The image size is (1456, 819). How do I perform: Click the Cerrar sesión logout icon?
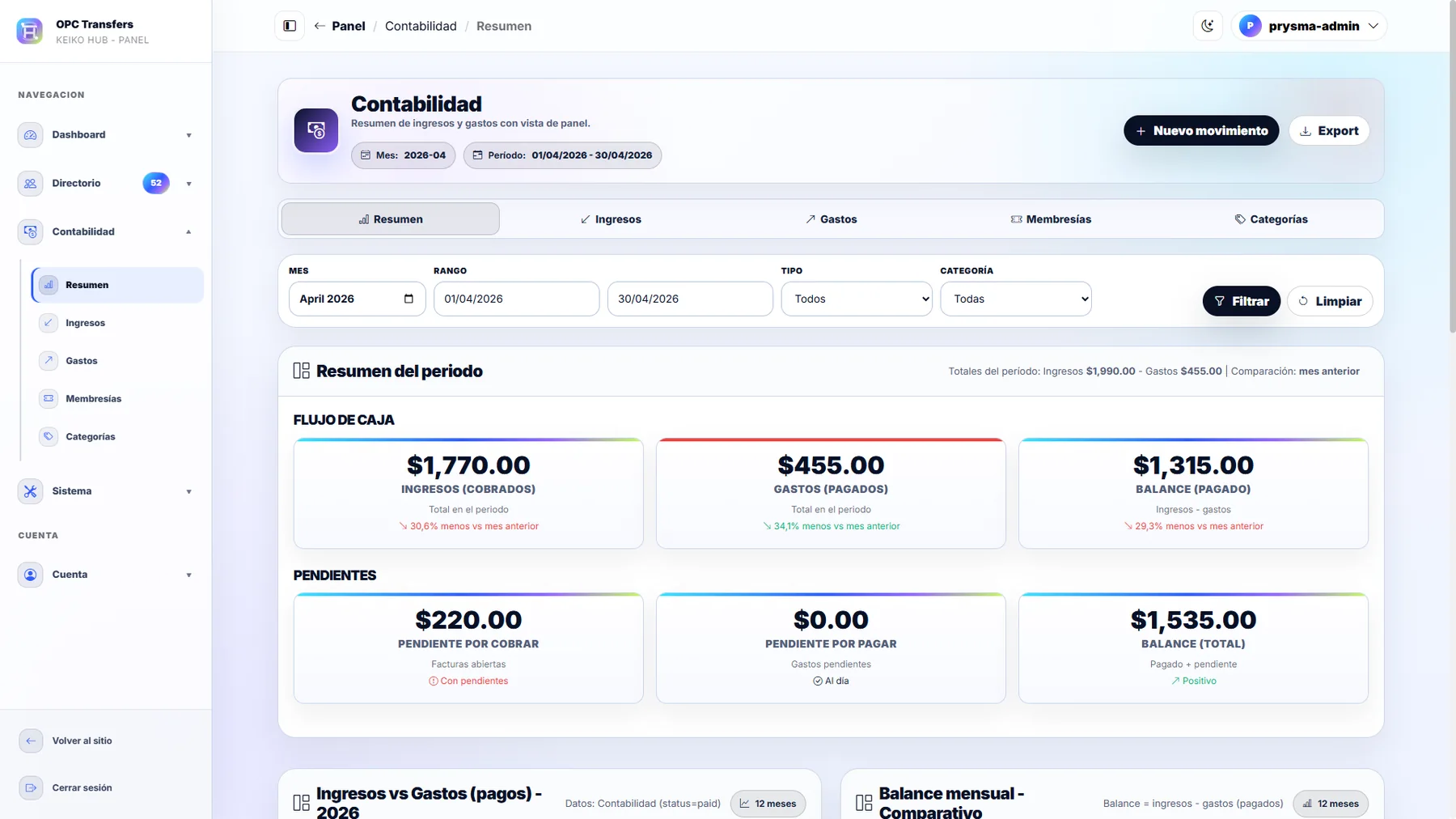point(31,787)
